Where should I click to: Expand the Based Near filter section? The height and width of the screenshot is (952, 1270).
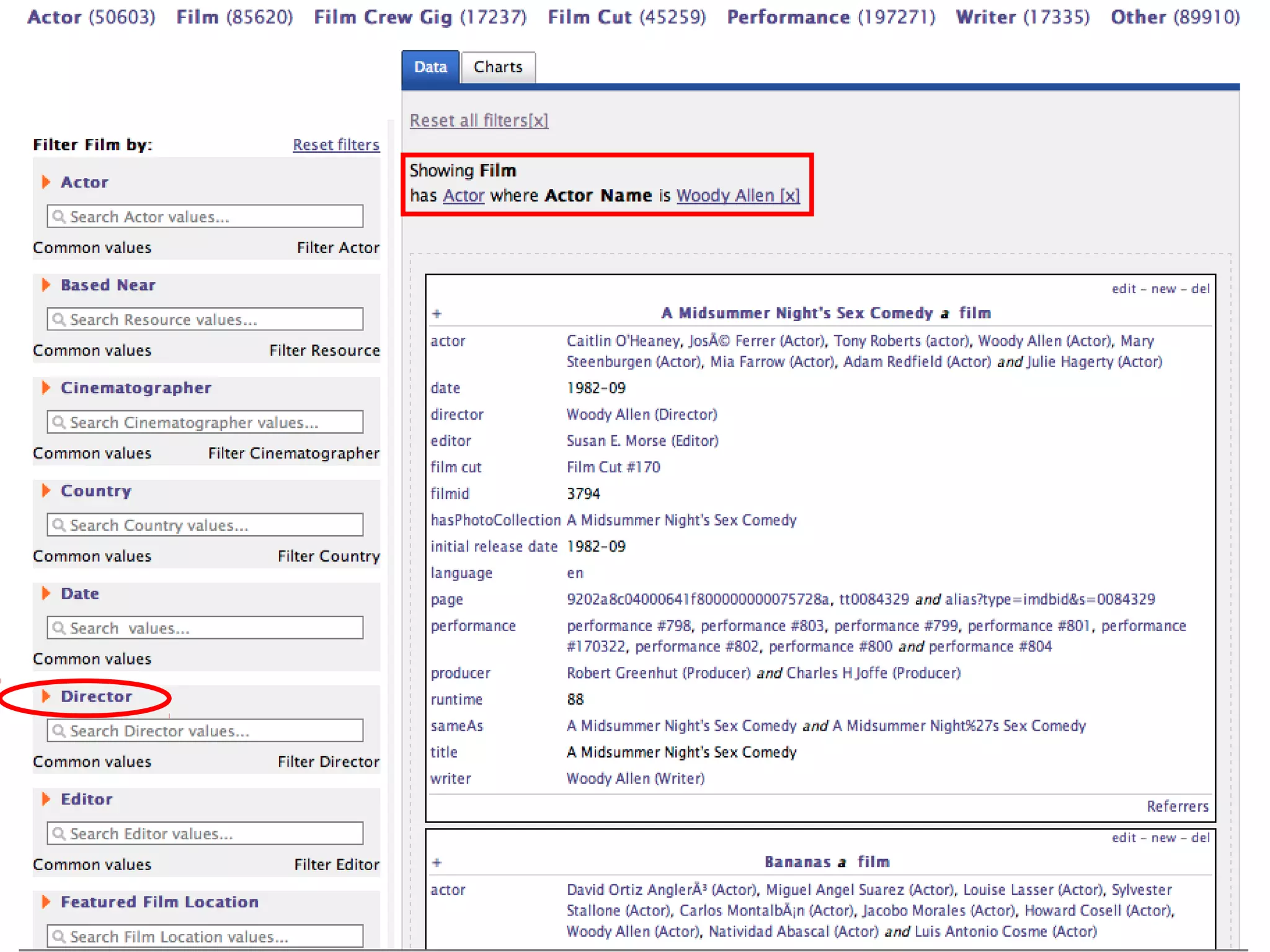click(46, 285)
